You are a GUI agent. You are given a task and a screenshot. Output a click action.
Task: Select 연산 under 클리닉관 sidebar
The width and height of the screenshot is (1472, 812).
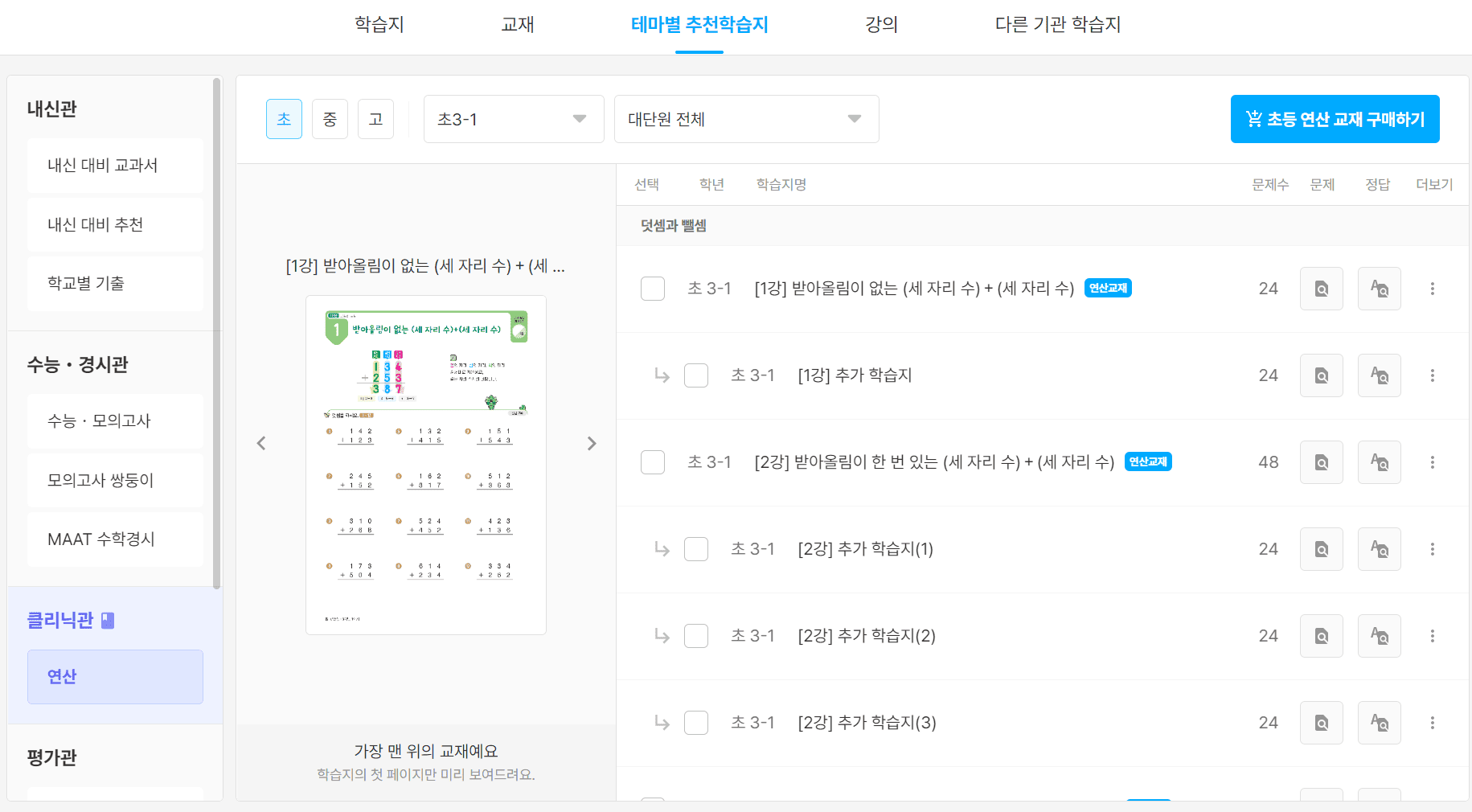pos(114,676)
